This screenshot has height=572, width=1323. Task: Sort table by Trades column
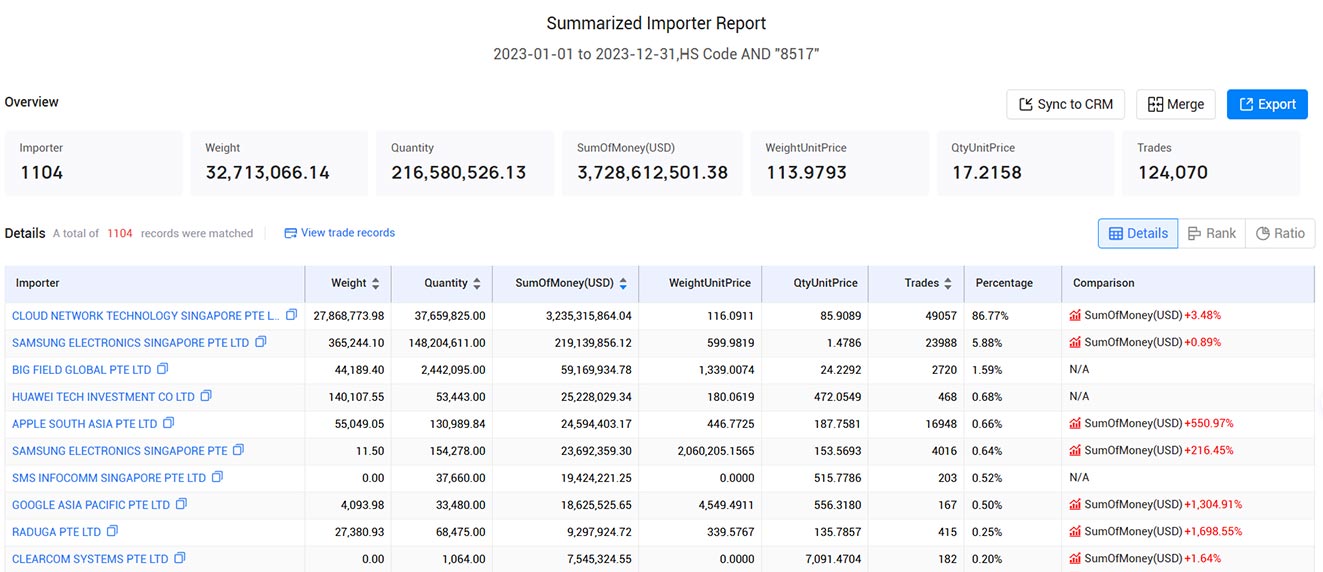coord(947,283)
